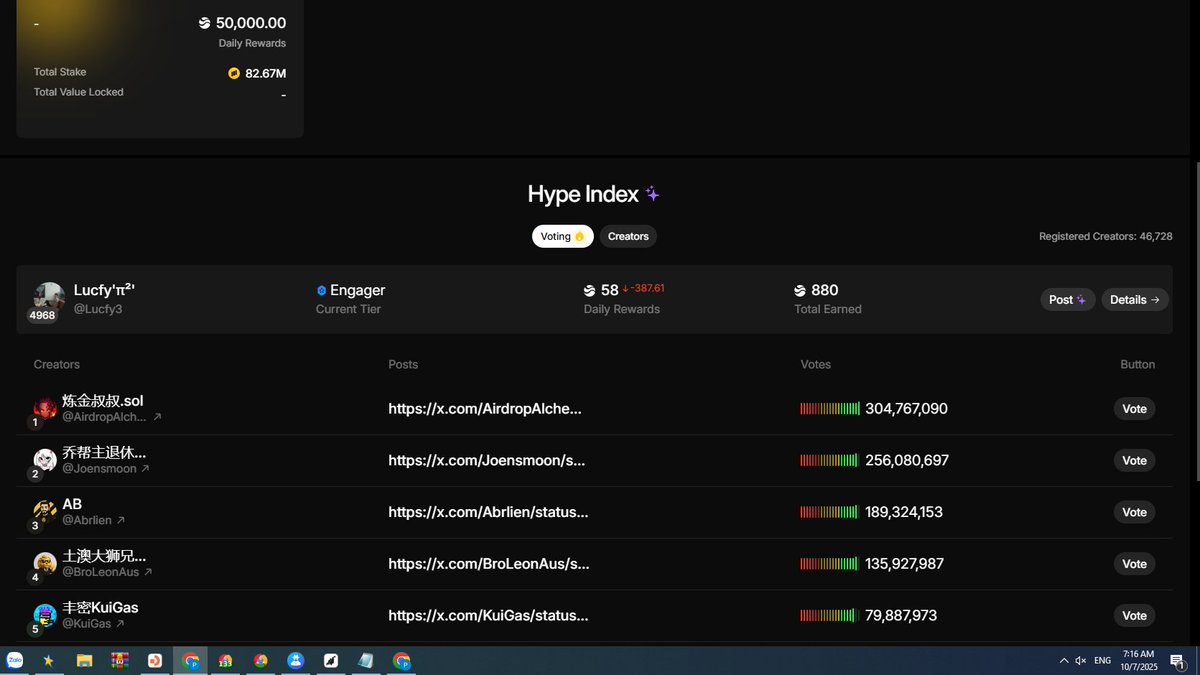Show hidden system tray icons

(x=1063, y=661)
